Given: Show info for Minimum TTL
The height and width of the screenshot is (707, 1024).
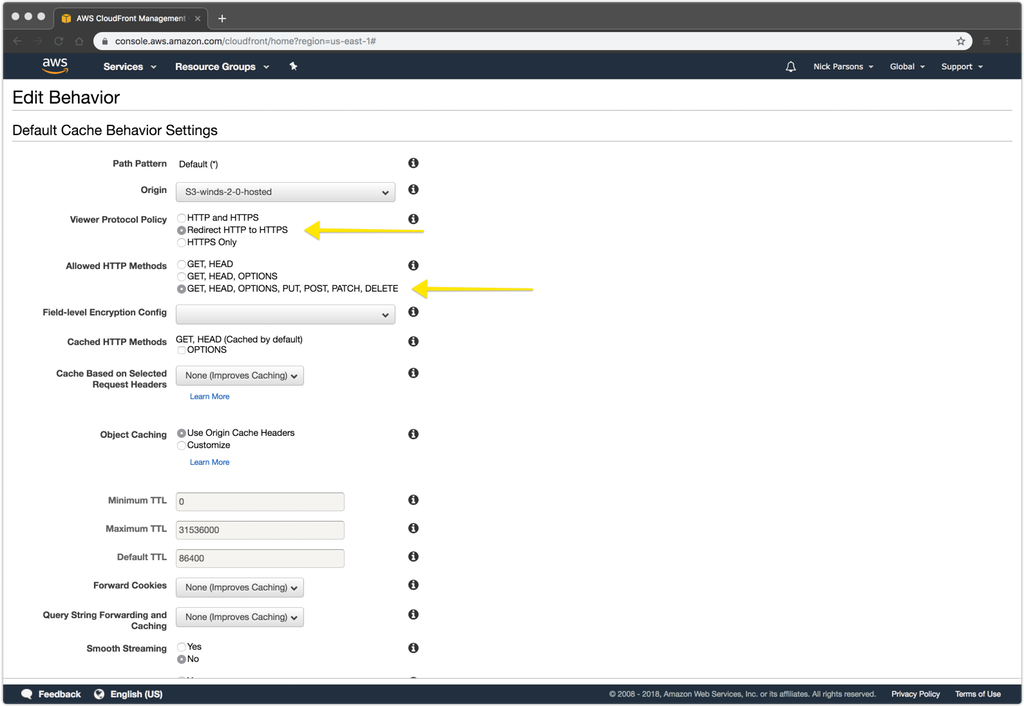Looking at the screenshot, I should [413, 500].
